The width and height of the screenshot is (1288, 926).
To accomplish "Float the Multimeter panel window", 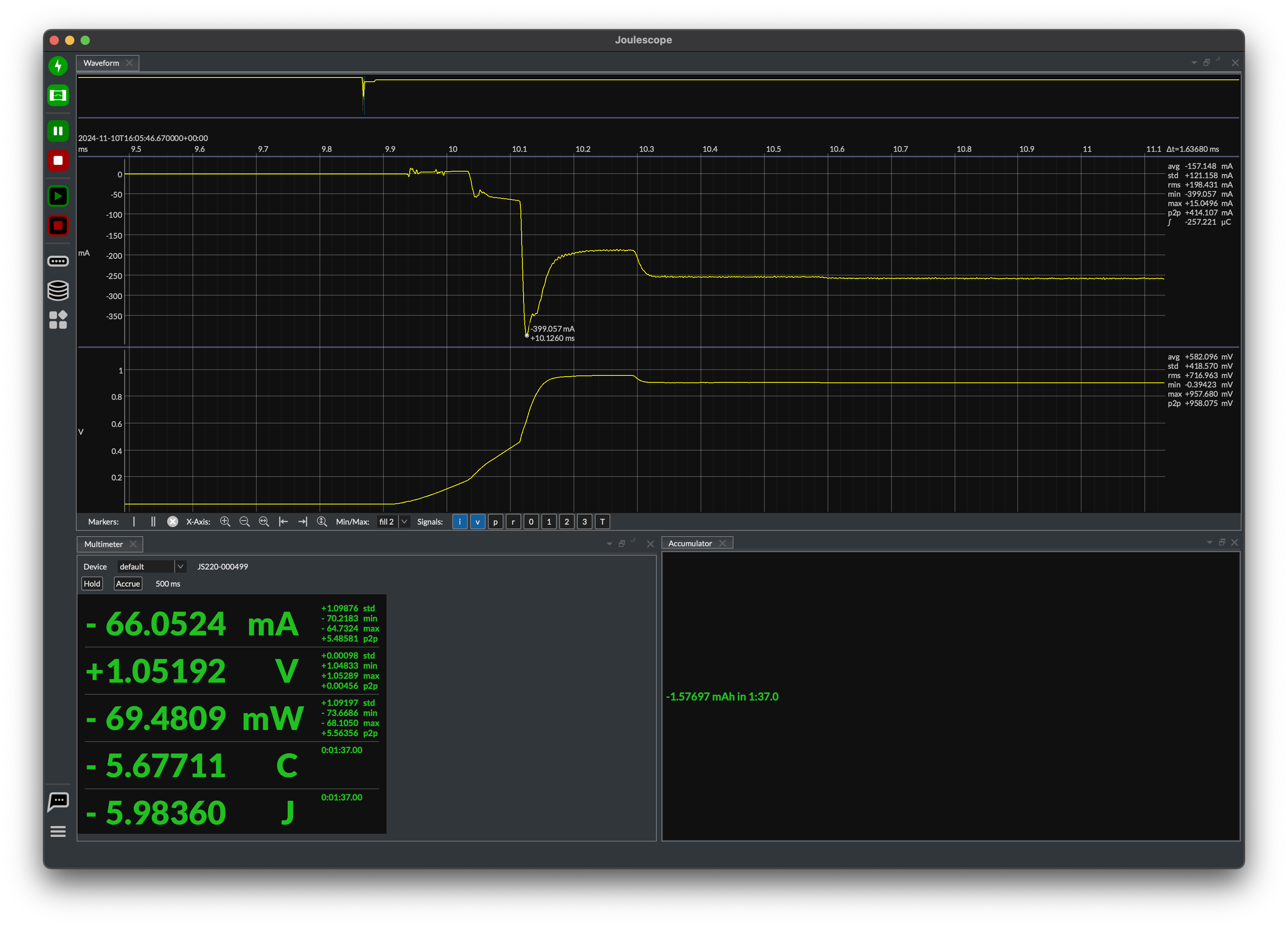I will 622,544.
